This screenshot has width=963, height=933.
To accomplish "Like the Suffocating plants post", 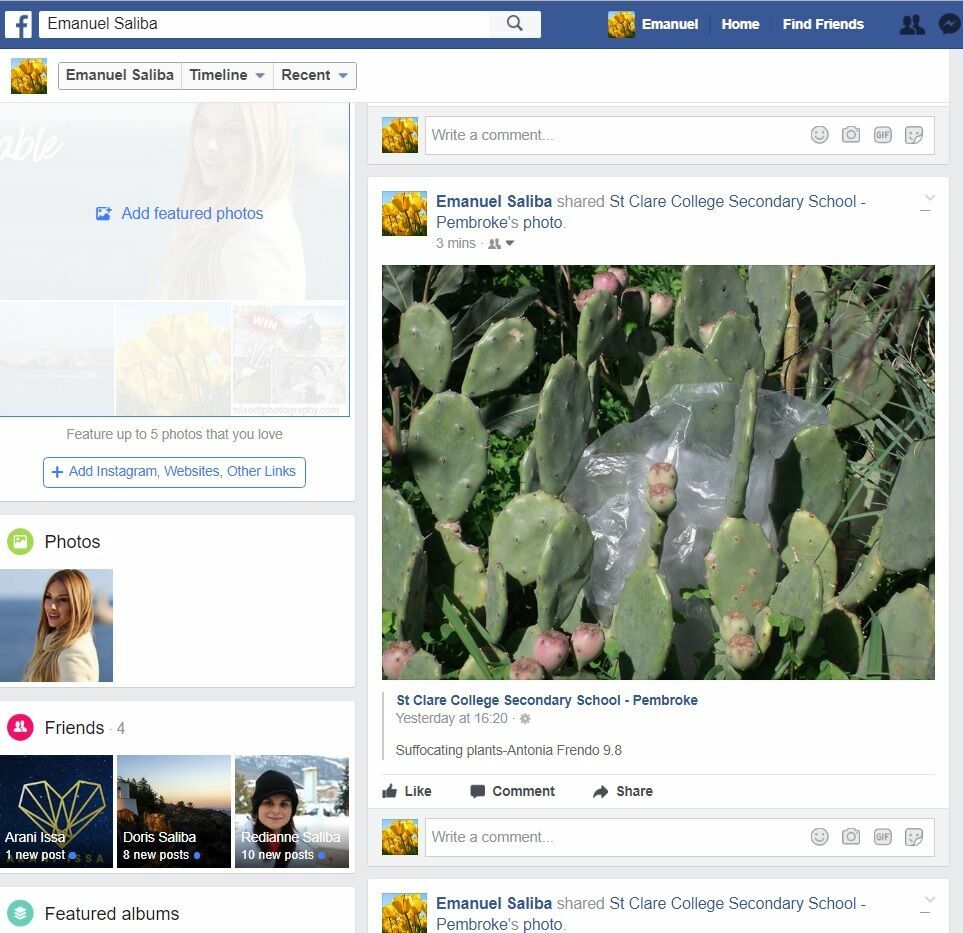I will coord(407,791).
